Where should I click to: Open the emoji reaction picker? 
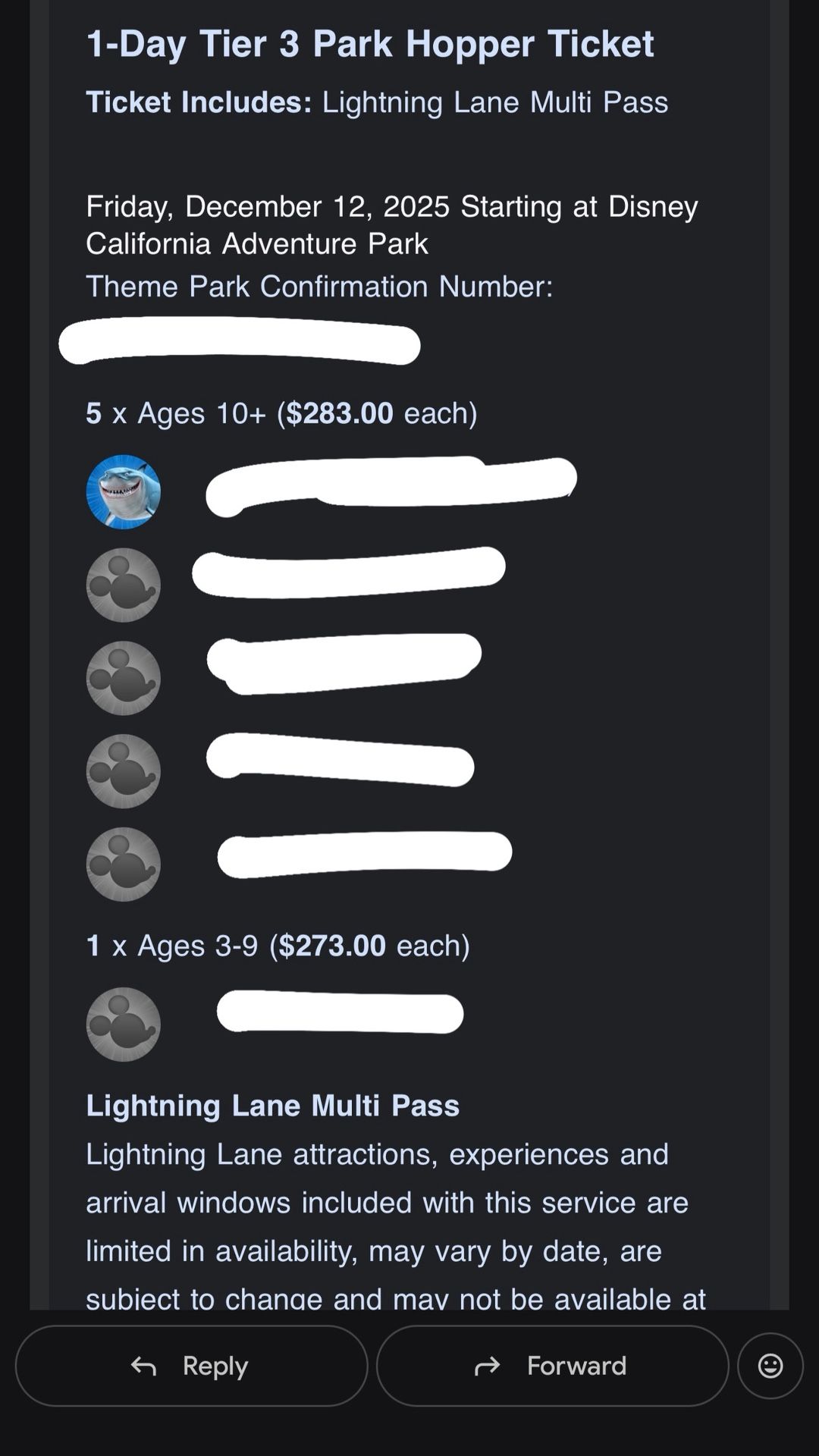[x=770, y=1366]
